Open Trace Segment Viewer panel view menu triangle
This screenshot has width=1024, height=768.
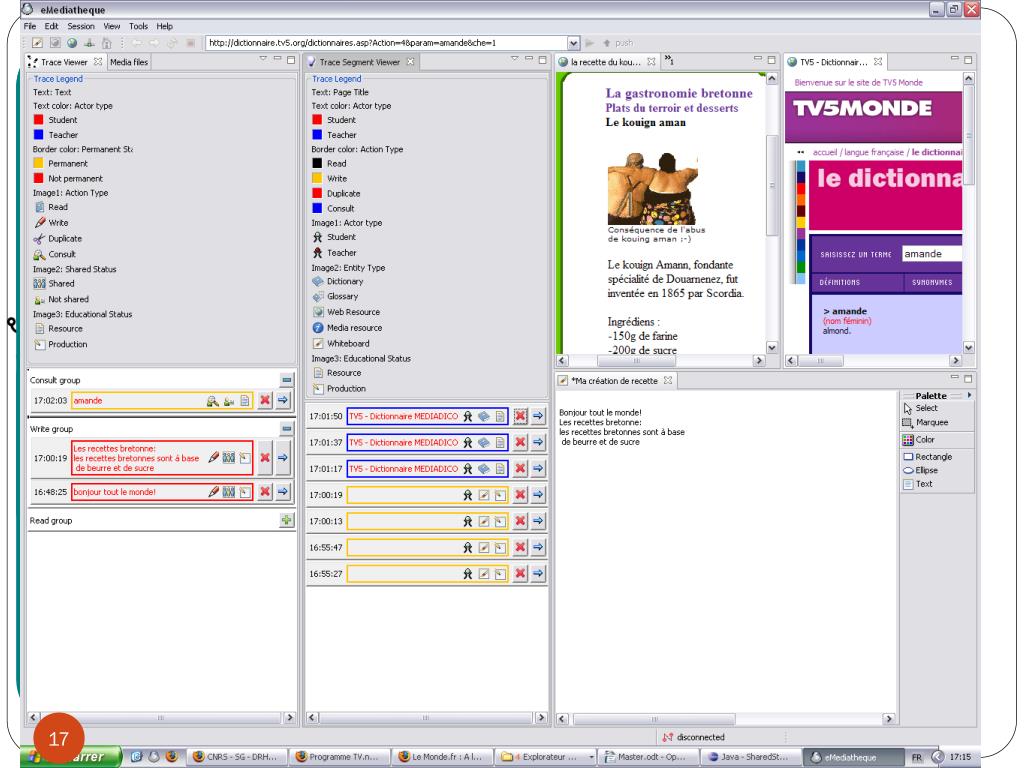click(x=515, y=59)
